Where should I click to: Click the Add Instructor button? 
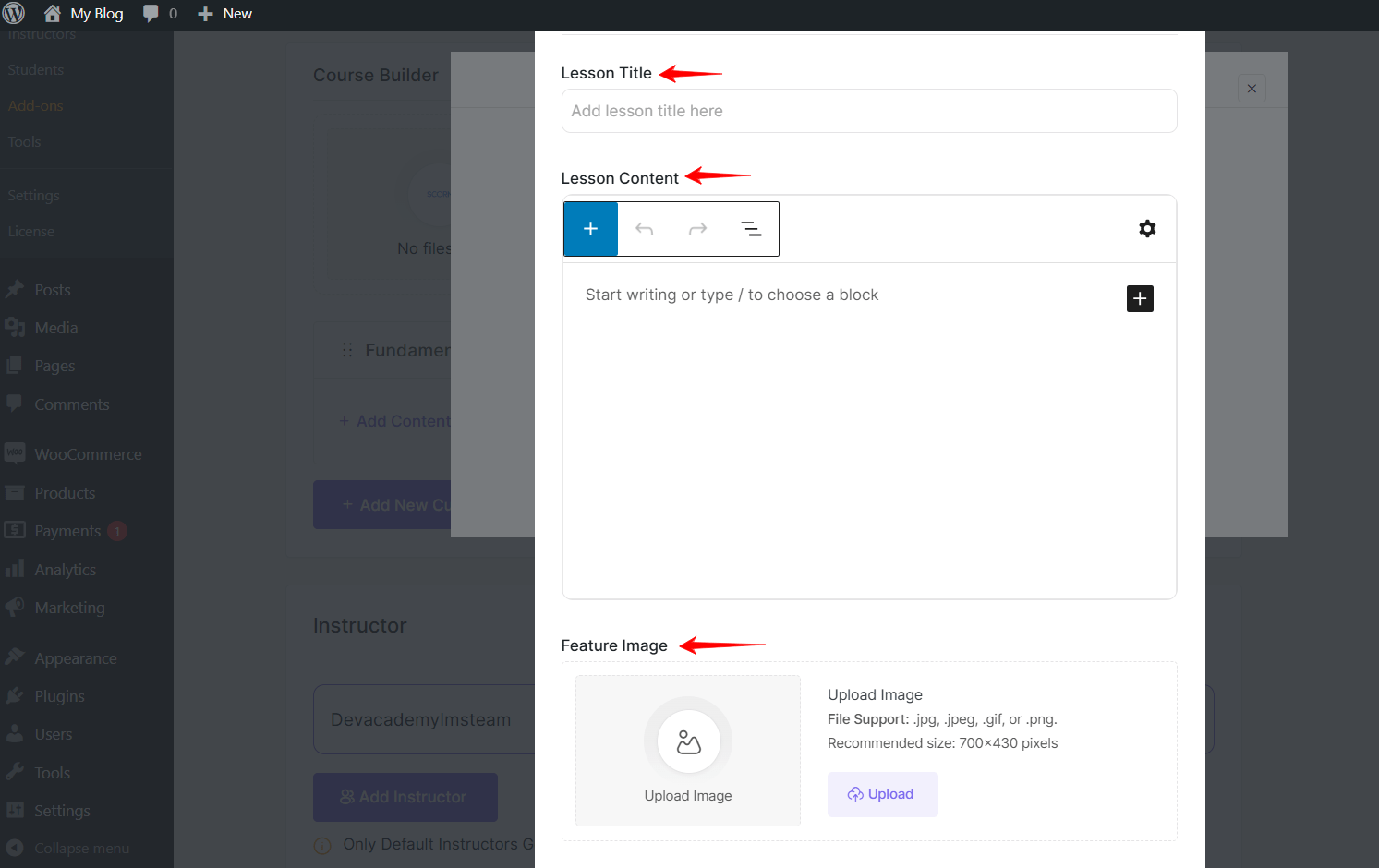click(405, 796)
